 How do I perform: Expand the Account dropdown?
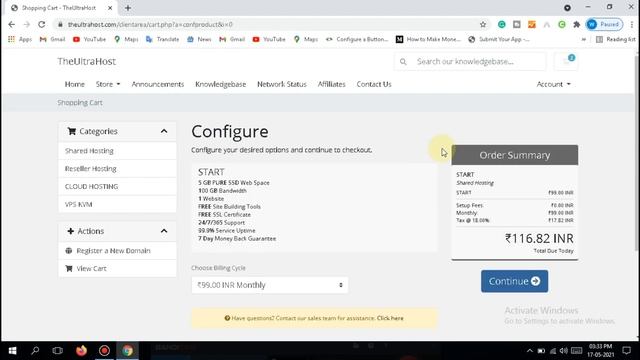553,84
